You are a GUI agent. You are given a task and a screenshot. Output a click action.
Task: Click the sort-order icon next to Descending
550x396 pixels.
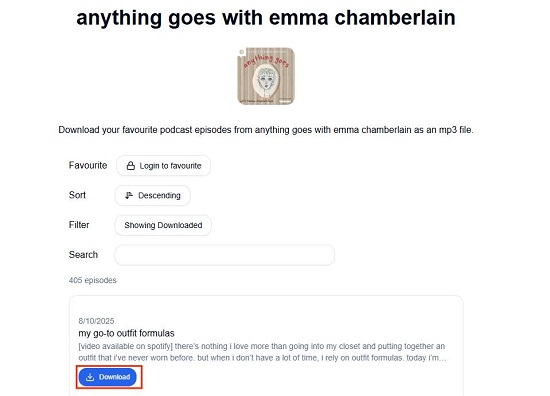[129, 195]
